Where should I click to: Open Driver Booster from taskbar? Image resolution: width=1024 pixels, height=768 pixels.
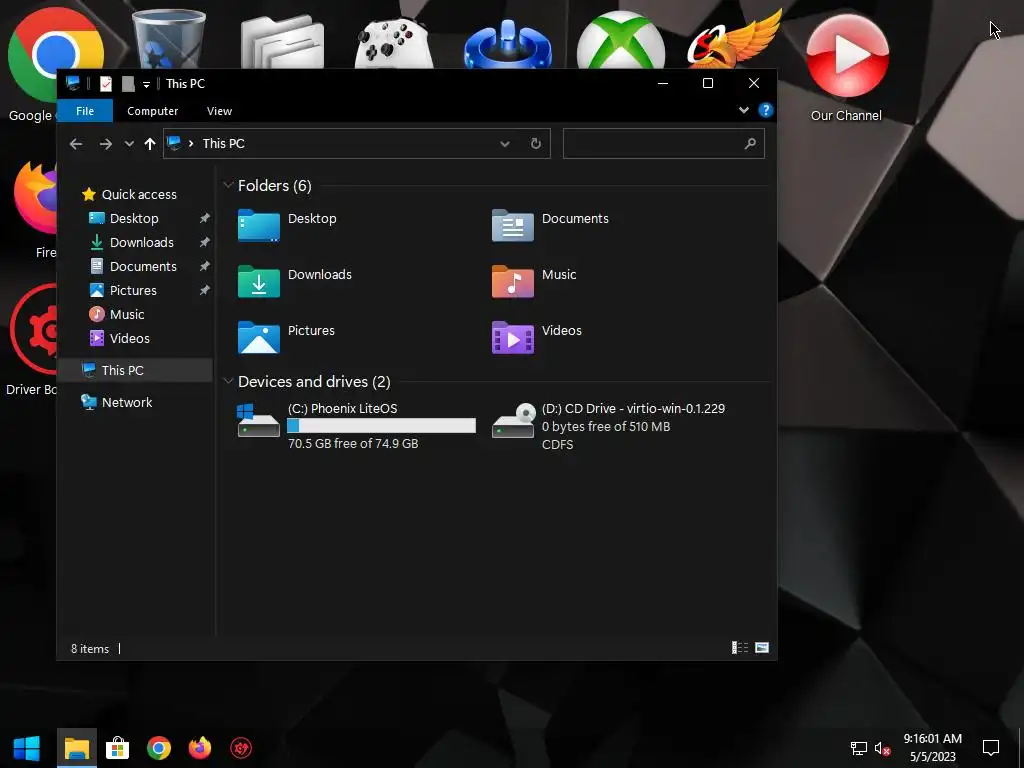tap(241, 748)
